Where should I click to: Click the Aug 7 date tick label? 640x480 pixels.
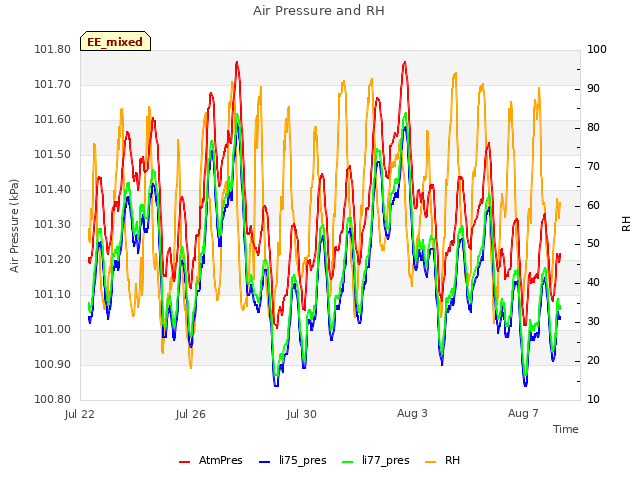click(523, 413)
